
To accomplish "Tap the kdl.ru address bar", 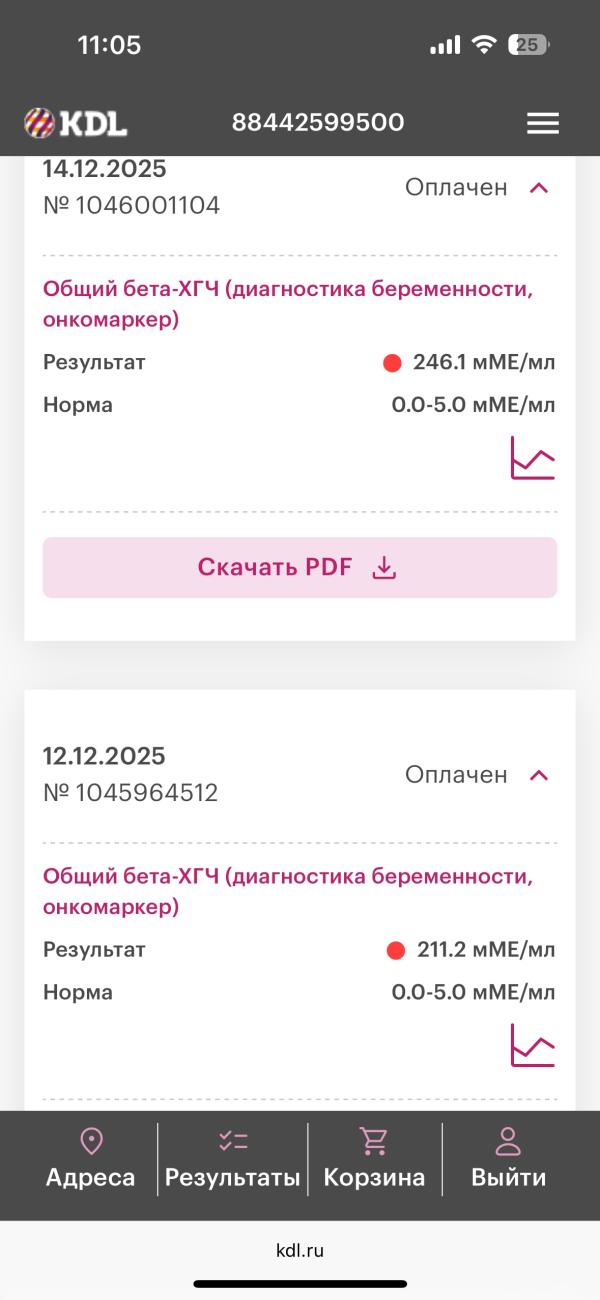I will pos(300,1250).
